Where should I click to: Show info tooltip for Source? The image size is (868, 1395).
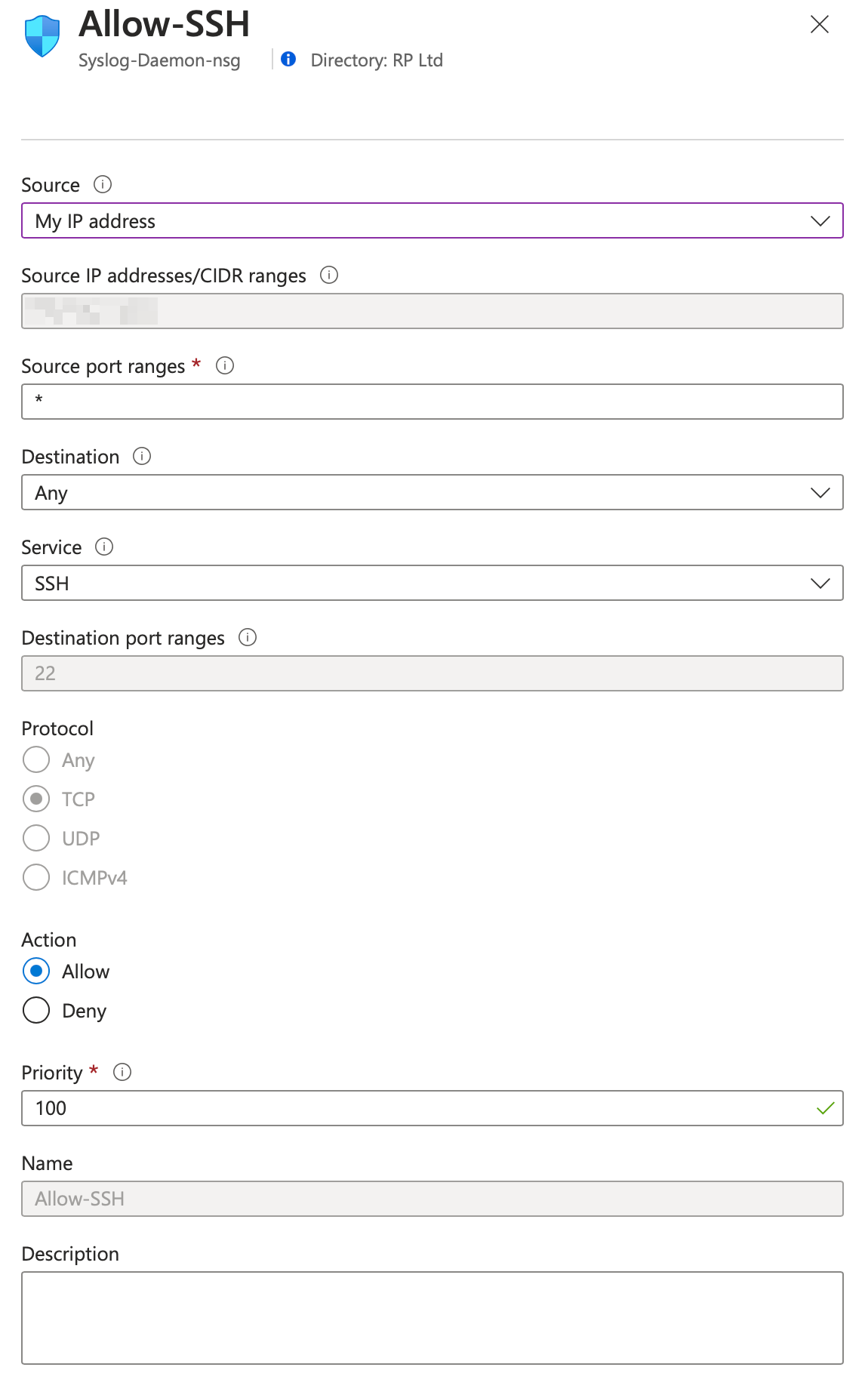pyautogui.click(x=103, y=184)
